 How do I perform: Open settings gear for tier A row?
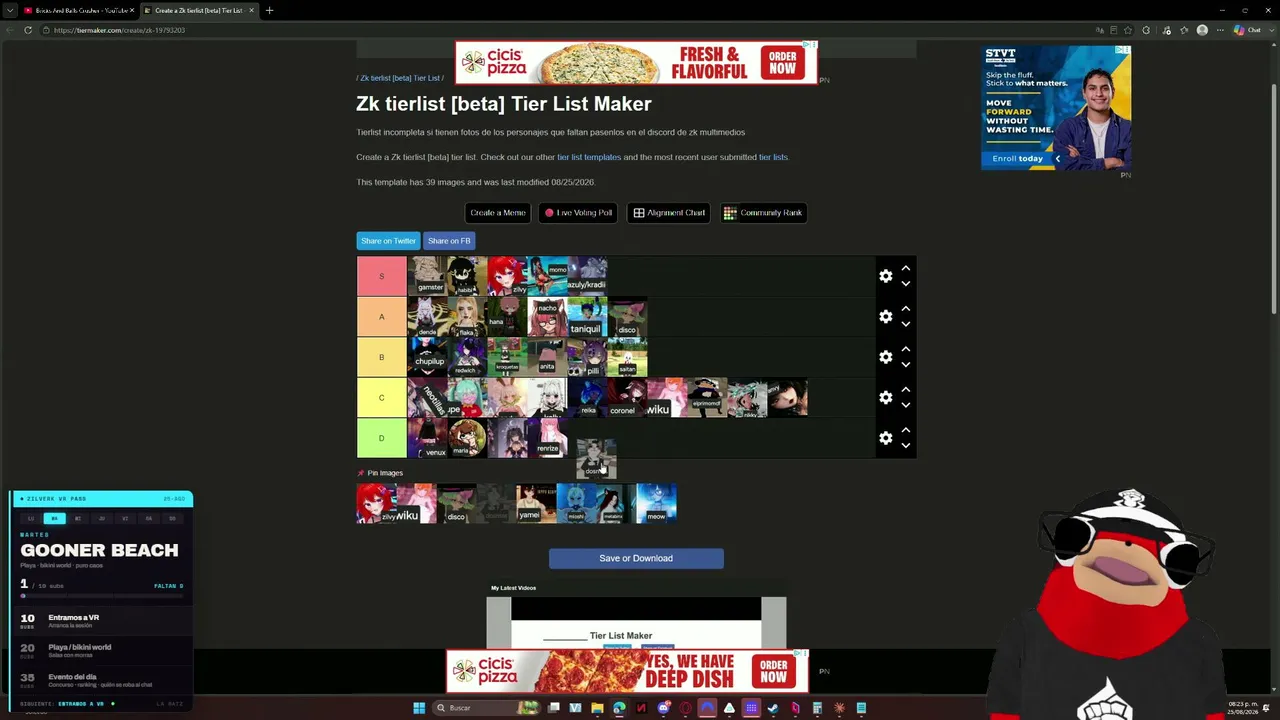pyautogui.click(x=885, y=317)
